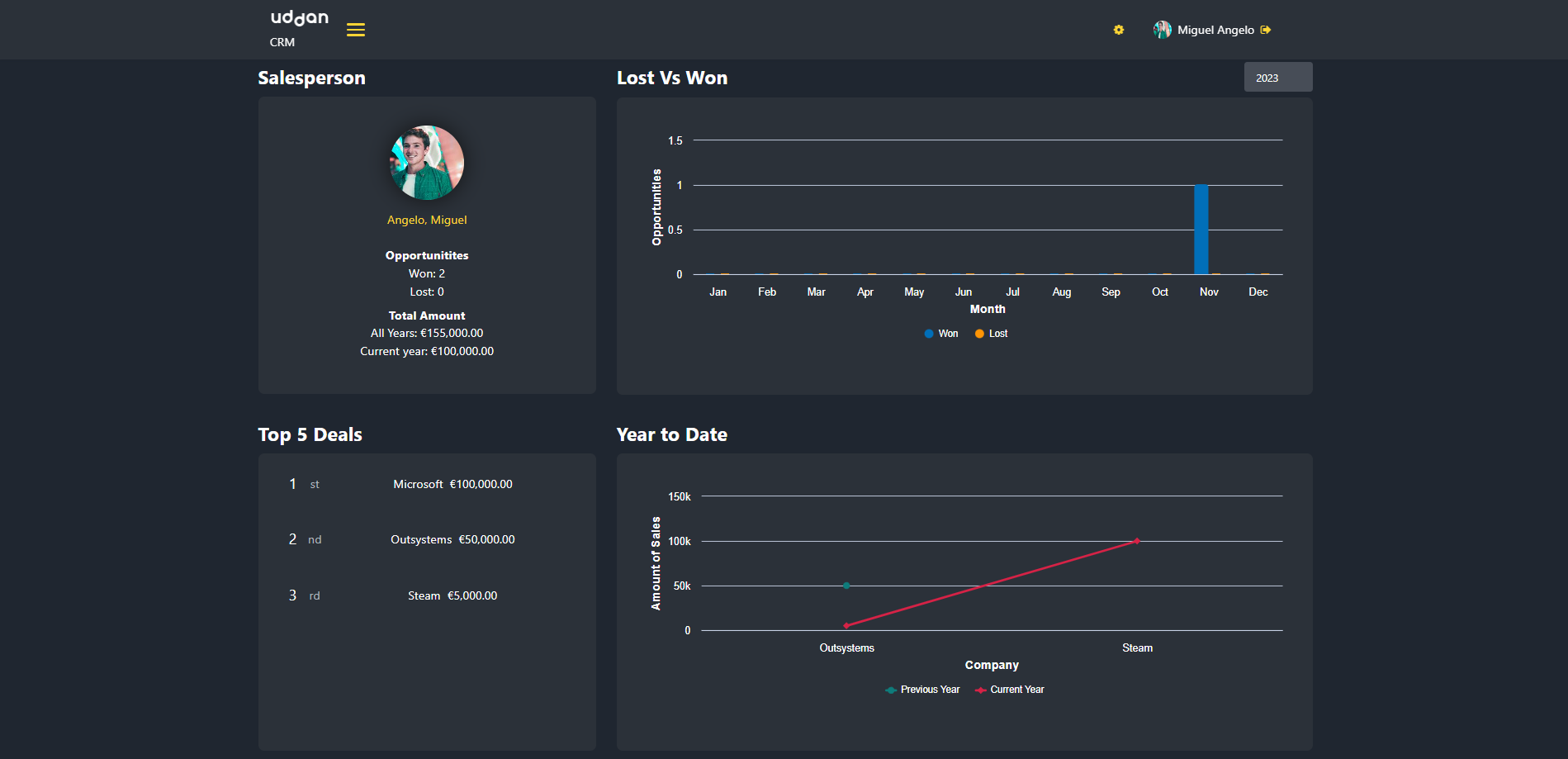
Task: Click the blue November bar in chart
Action: pyautogui.click(x=1201, y=230)
